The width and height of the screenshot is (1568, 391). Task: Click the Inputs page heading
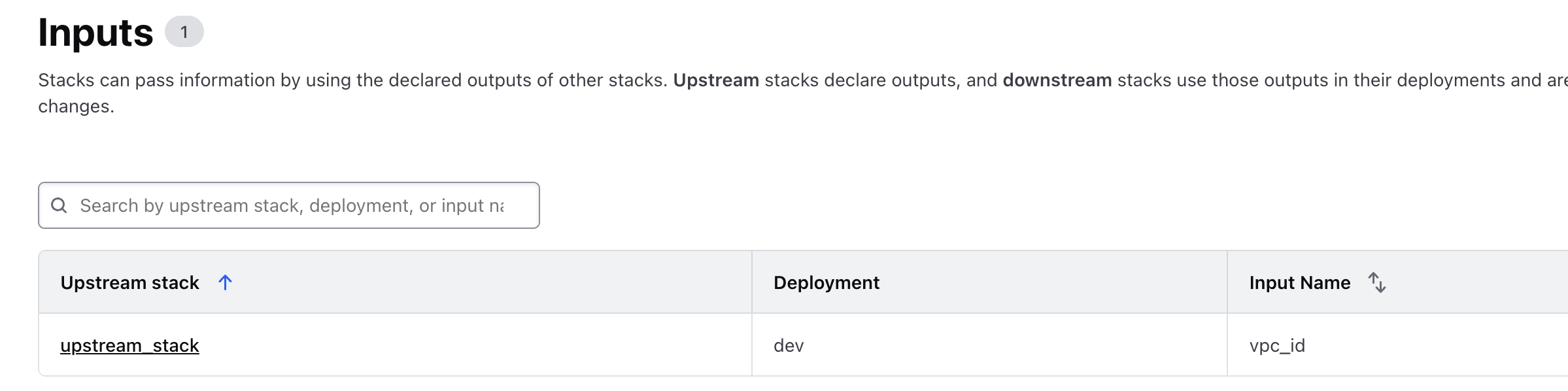coord(95,32)
